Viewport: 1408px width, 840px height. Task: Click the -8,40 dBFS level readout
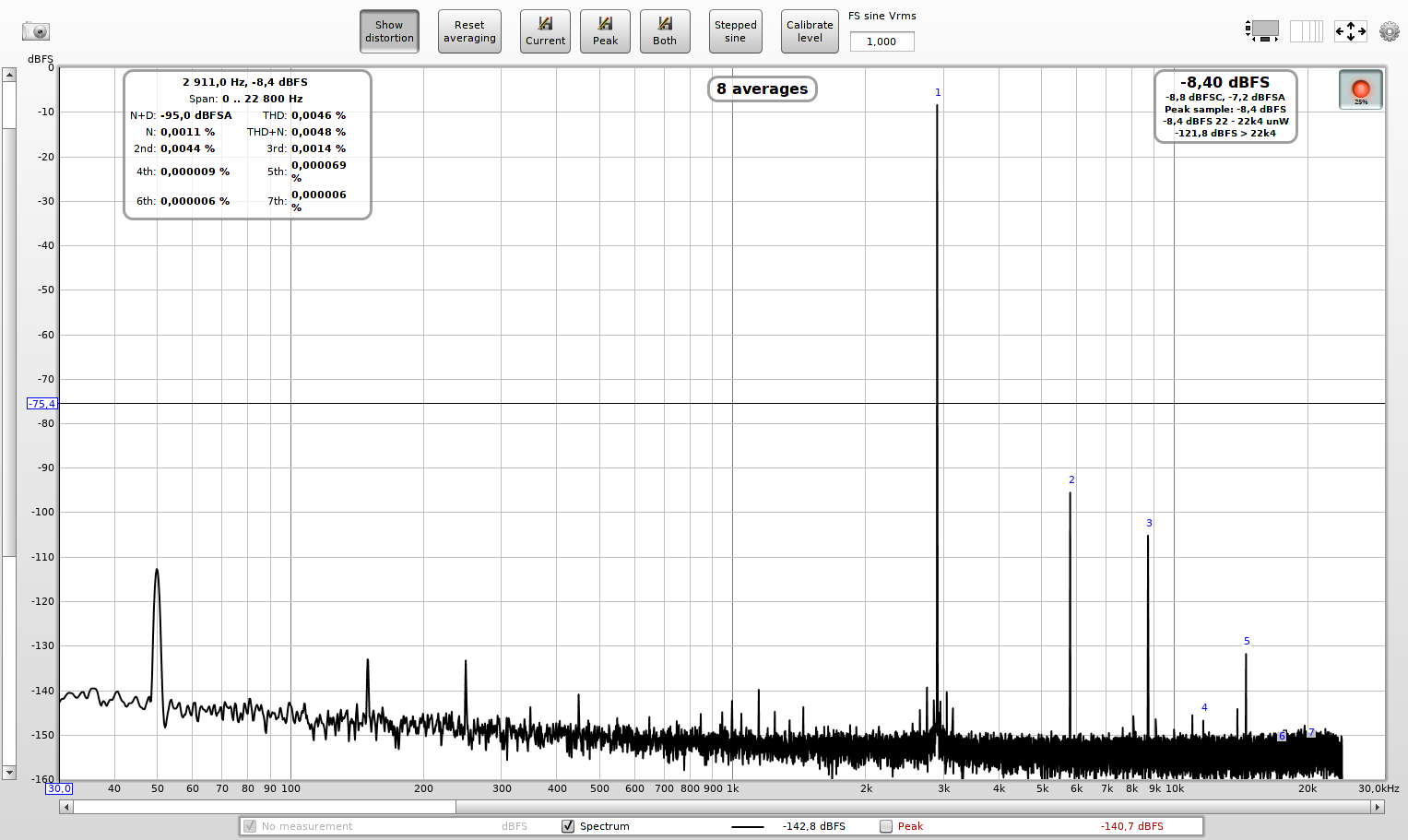point(1225,82)
